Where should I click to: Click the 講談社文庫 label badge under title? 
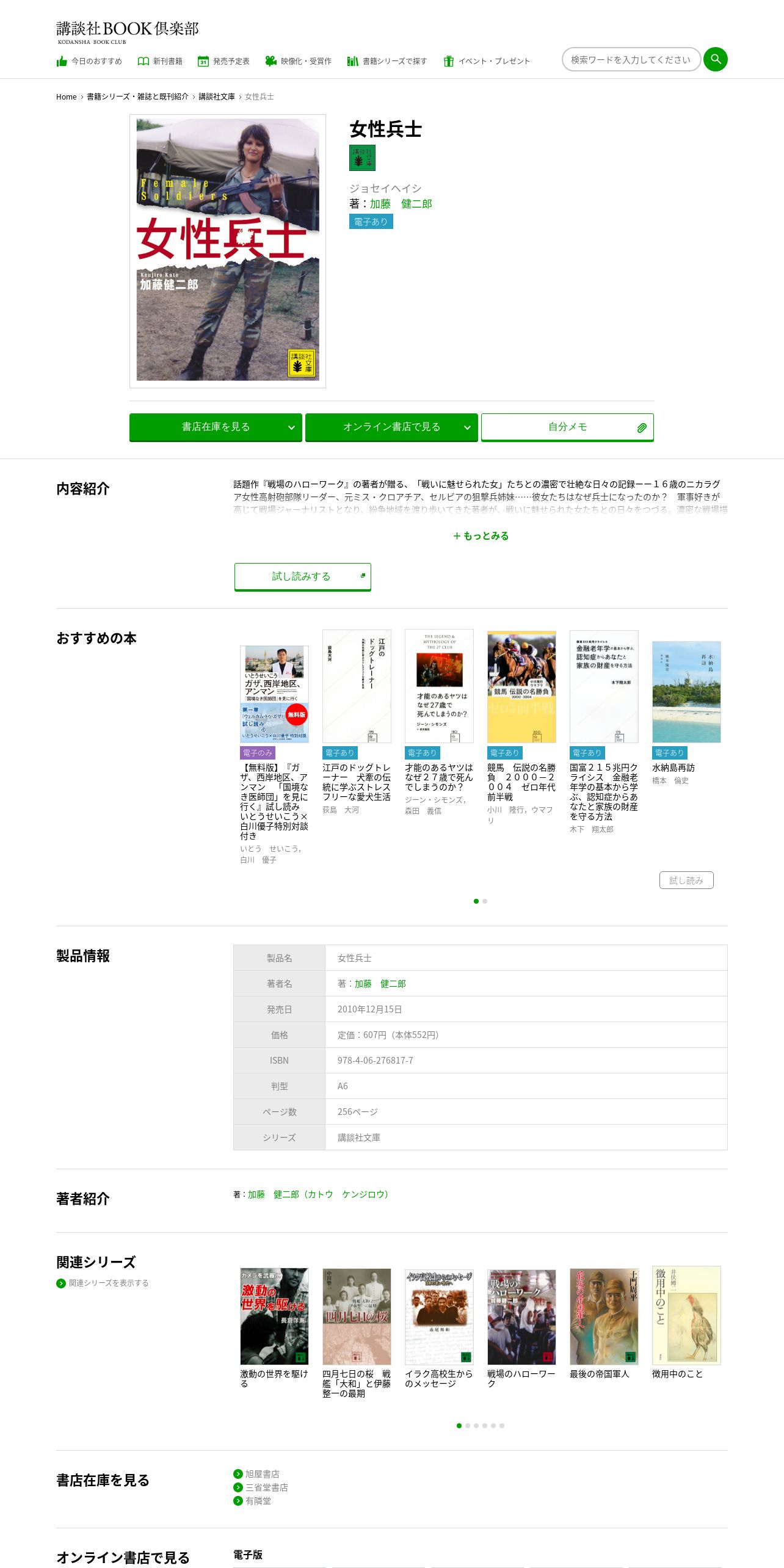point(362,158)
